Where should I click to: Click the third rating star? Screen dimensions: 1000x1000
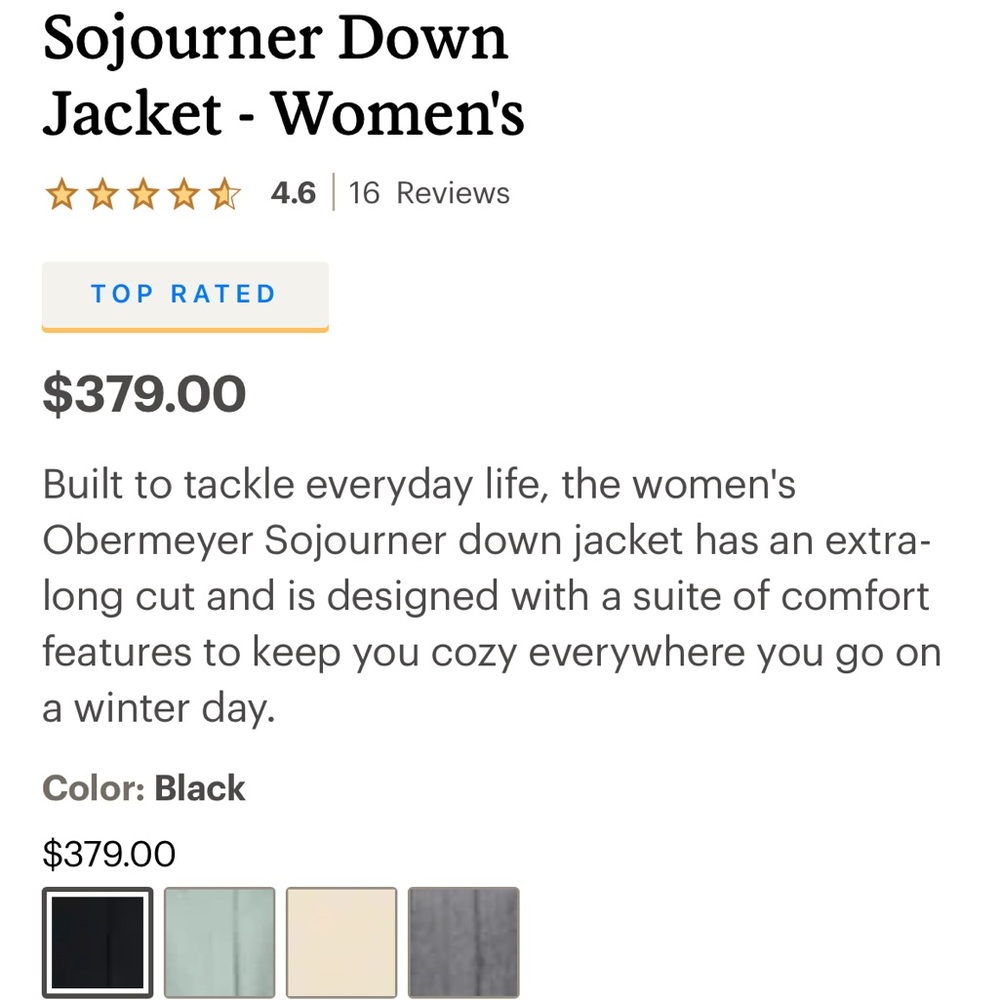(143, 193)
